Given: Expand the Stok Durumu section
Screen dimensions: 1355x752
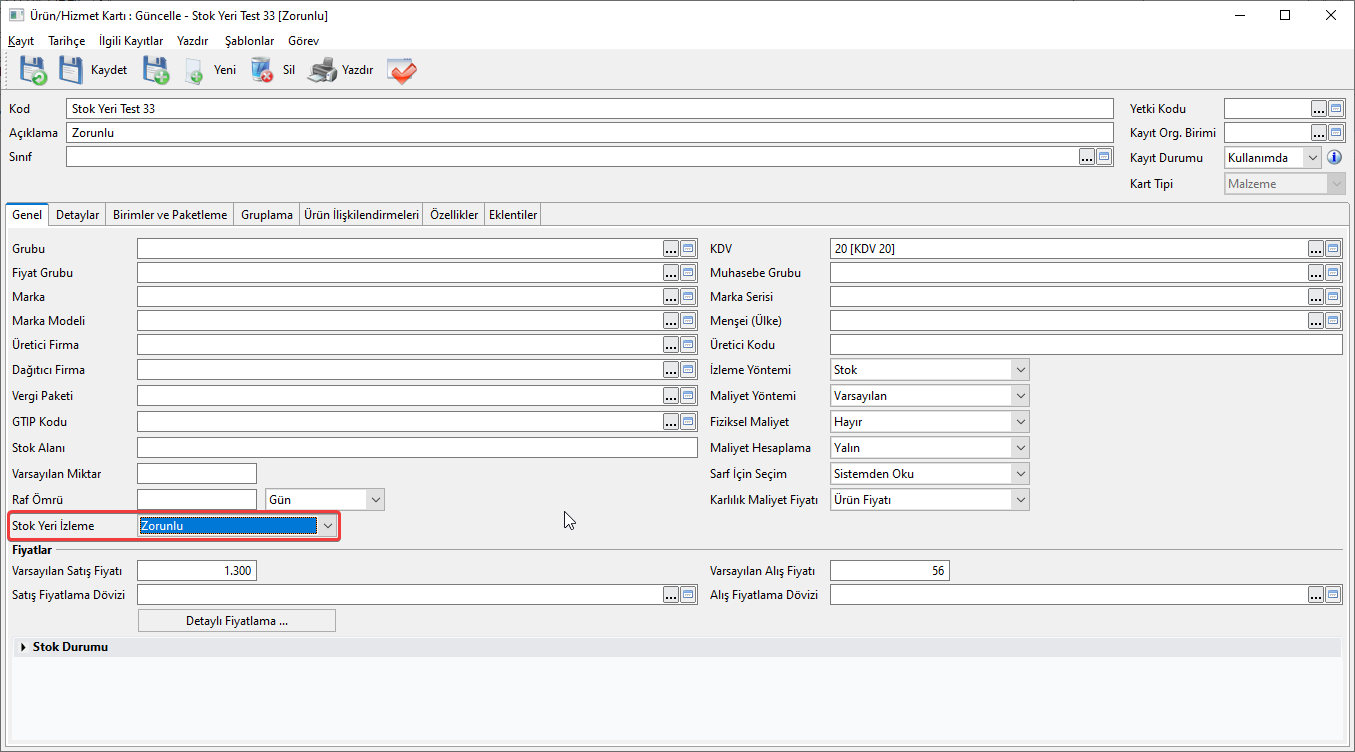Looking at the screenshot, I should tap(24, 648).
